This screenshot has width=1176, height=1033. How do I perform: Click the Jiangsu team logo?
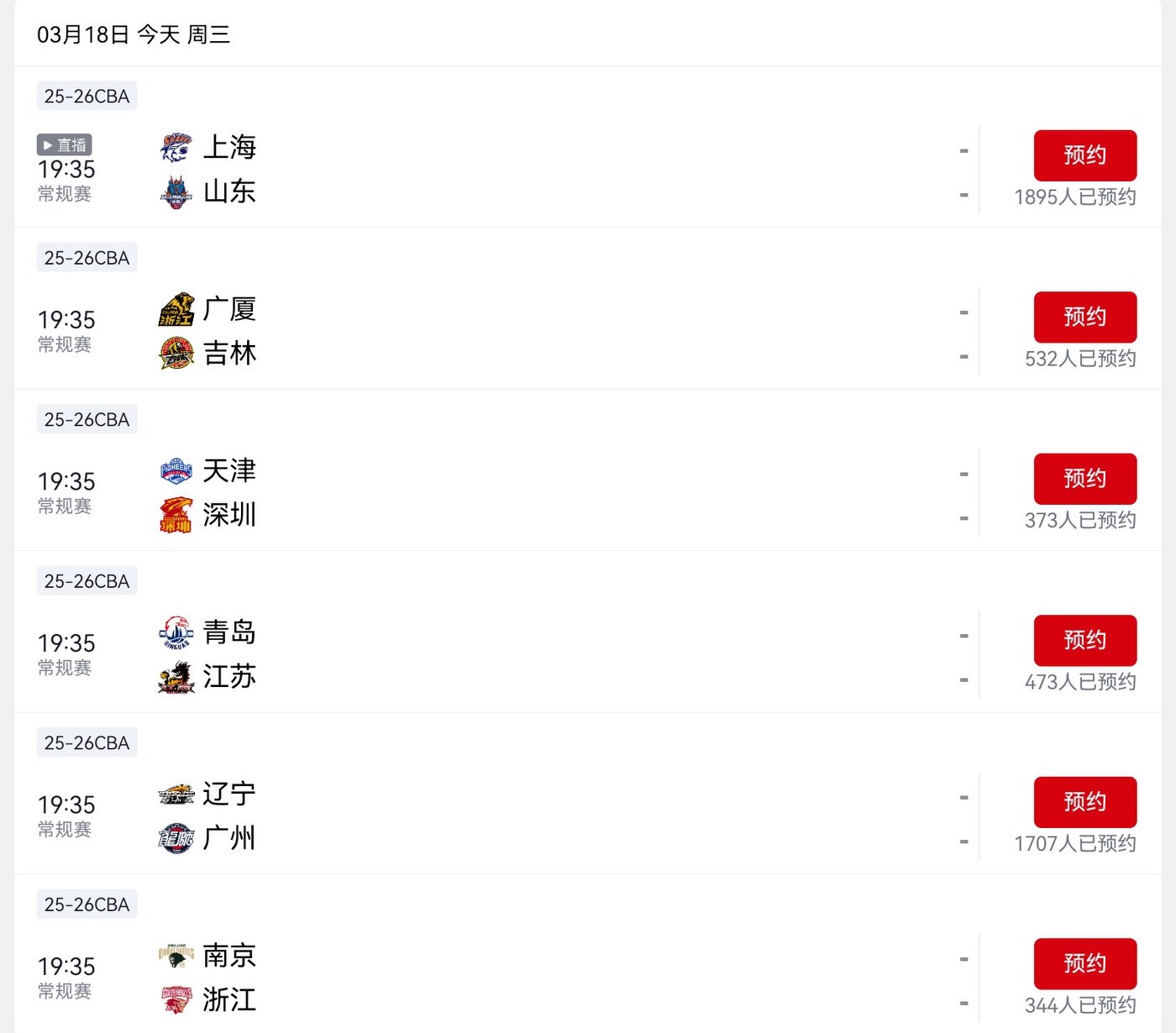(x=176, y=677)
